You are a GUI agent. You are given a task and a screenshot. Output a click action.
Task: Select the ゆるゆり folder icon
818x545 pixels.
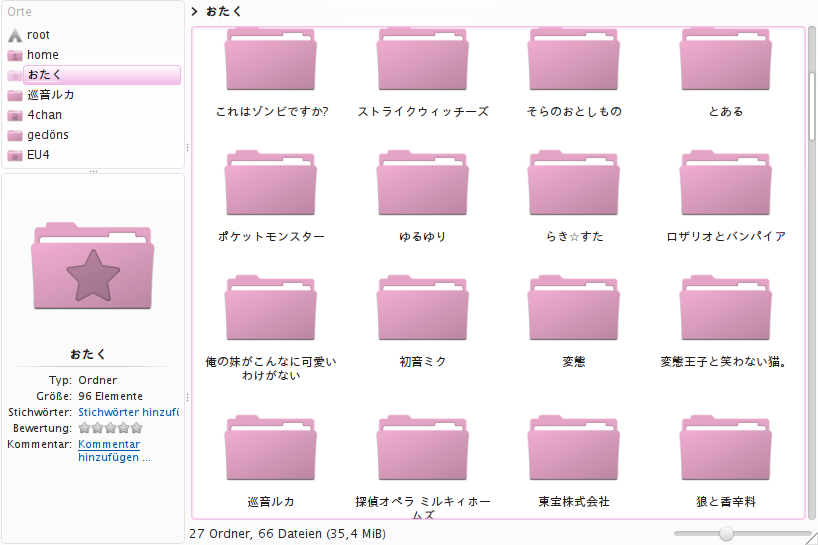point(423,183)
